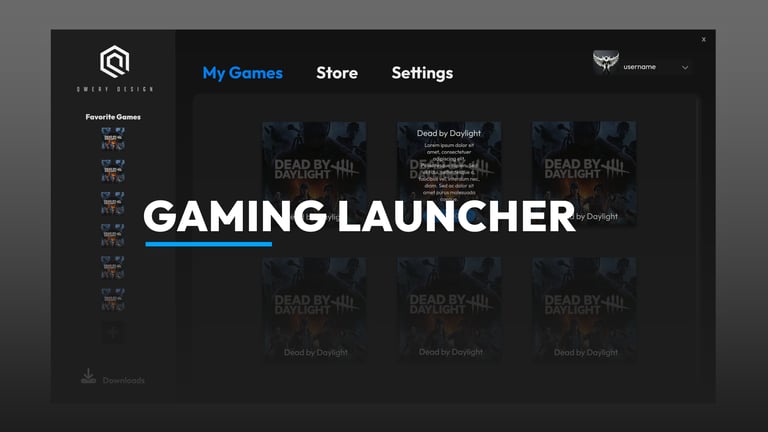Click the Favorite Games heading
768x432 pixels.
coord(113,117)
